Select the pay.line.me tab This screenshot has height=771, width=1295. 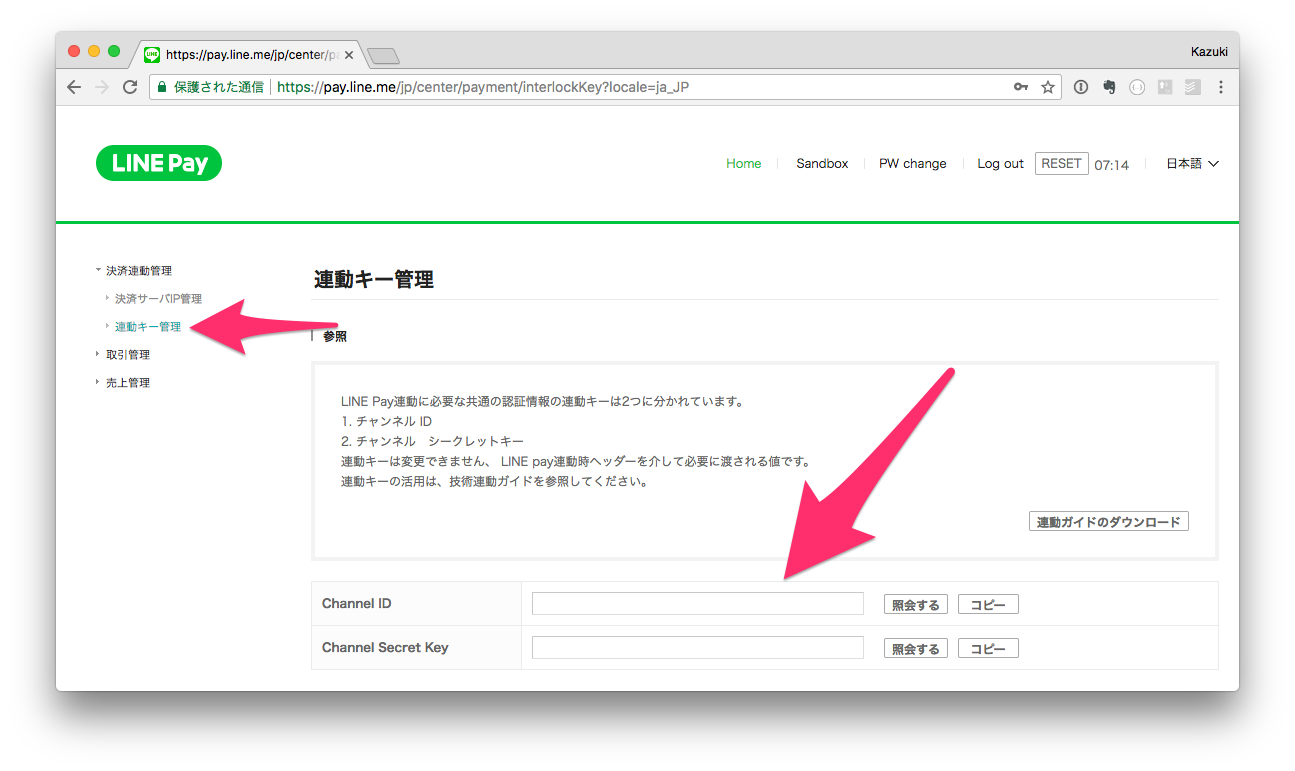(247, 55)
